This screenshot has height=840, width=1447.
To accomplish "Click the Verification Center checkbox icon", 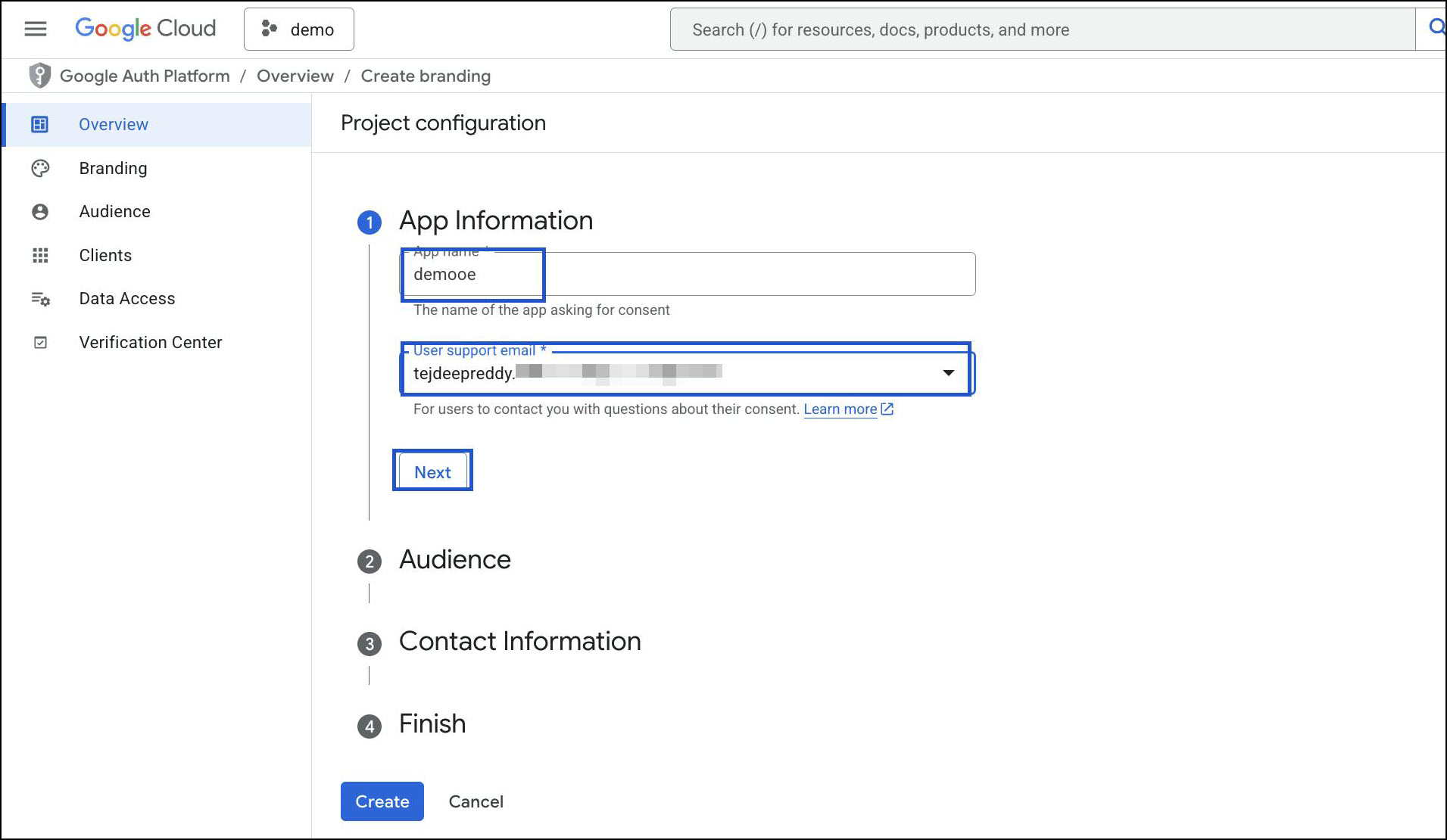I will pyautogui.click(x=40, y=343).
